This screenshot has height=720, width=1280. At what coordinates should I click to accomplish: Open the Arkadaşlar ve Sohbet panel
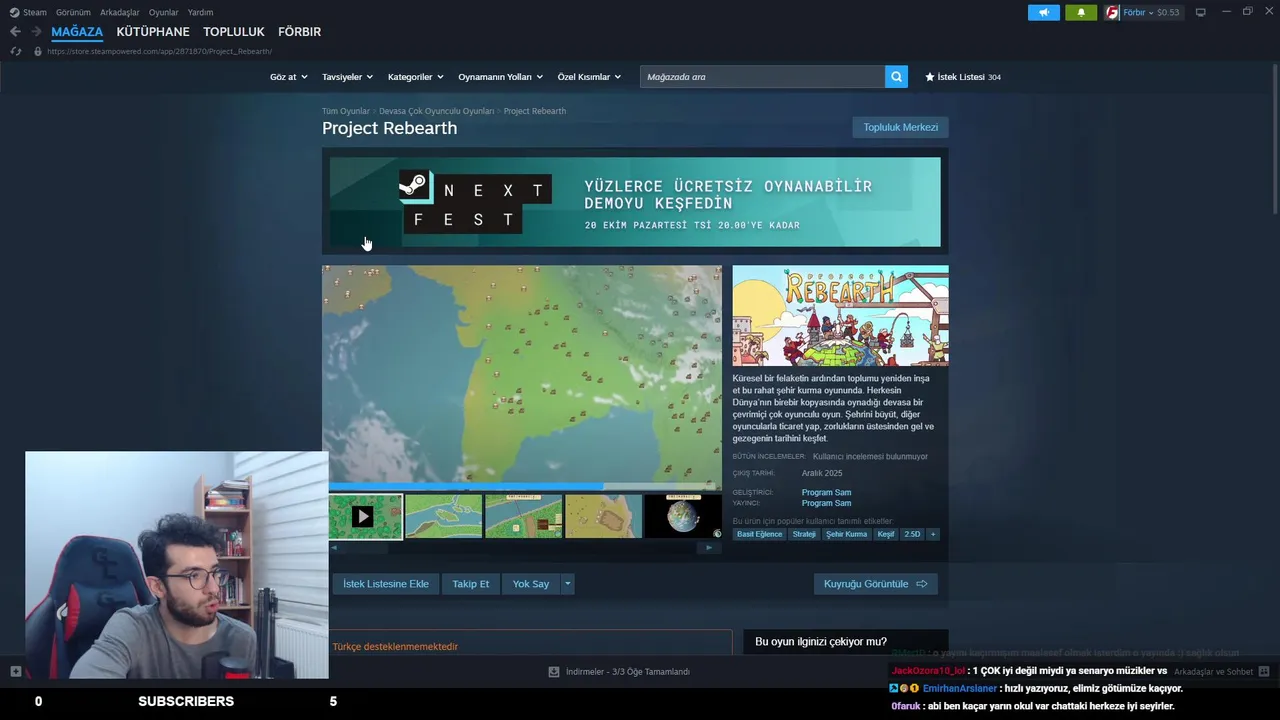pyautogui.click(x=1221, y=672)
